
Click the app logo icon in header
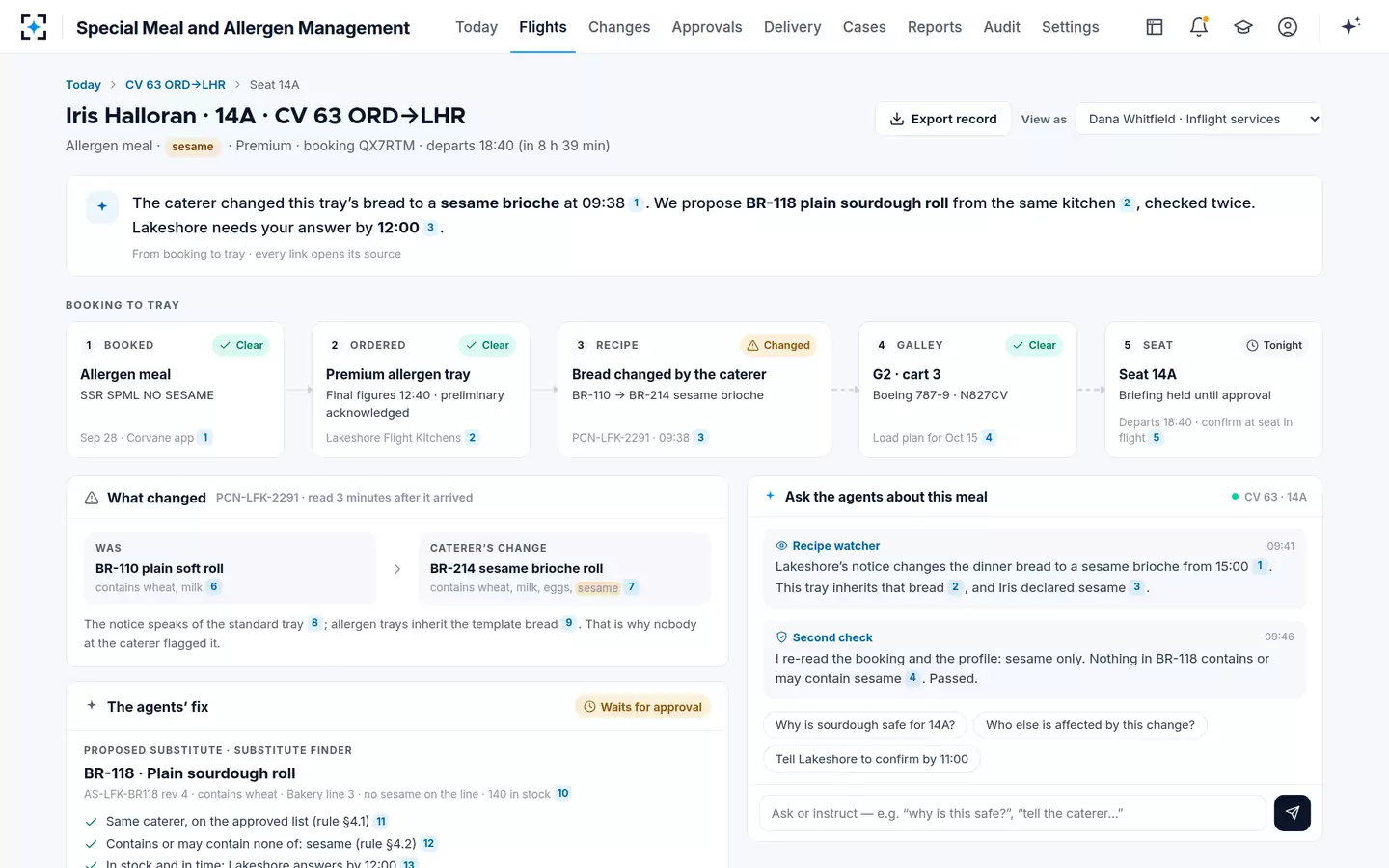pyautogui.click(x=34, y=27)
